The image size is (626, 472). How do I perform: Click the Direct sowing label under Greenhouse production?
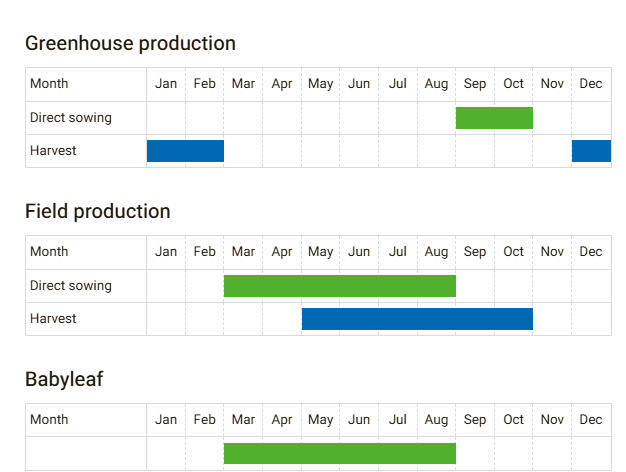tap(70, 118)
